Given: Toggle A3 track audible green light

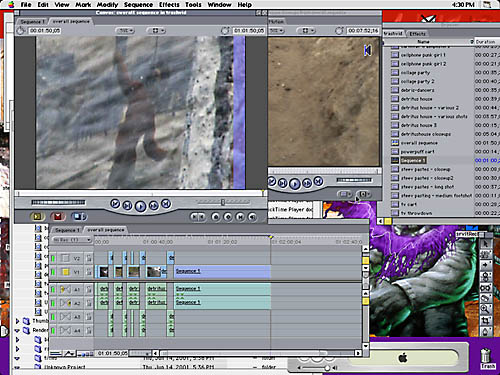Looking at the screenshot, I should click(53, 317).
